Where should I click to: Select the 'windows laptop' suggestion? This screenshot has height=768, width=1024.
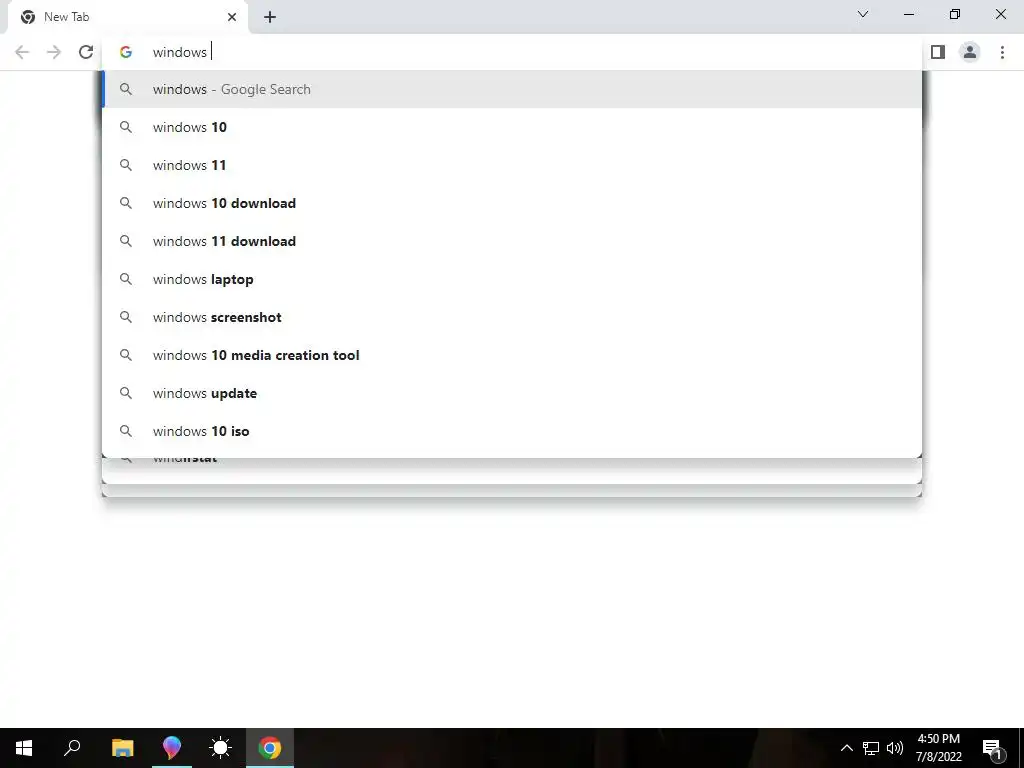click(x=512, y=280)
